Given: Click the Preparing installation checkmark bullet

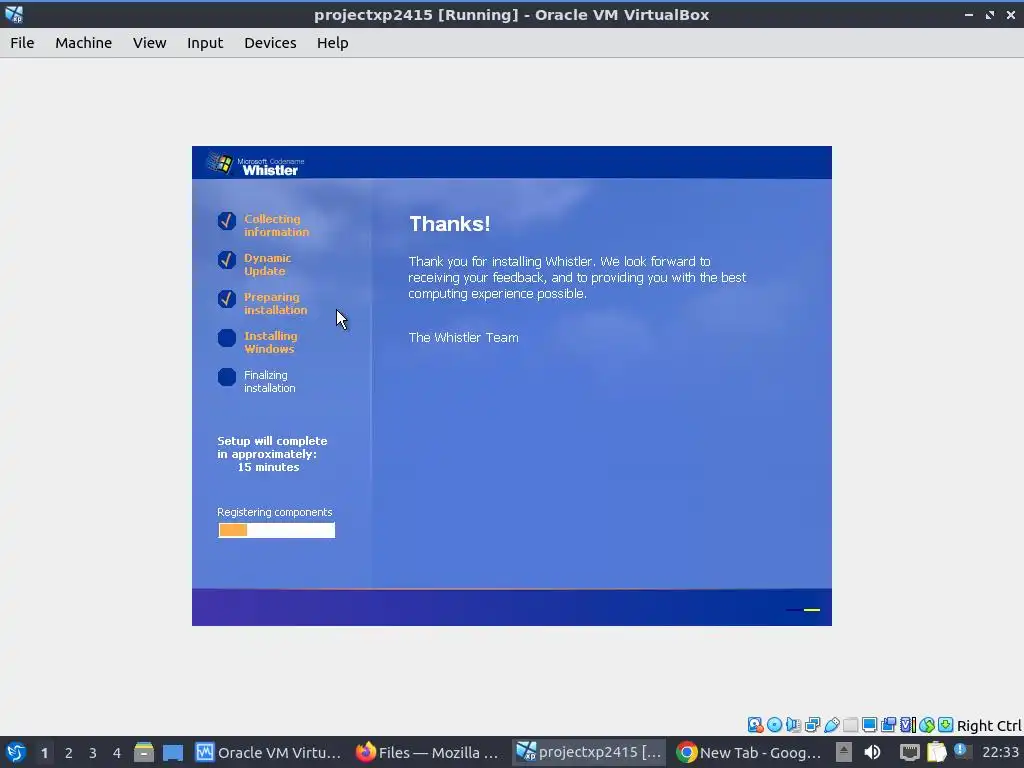Looking at the screenshot, I should (x=227, y=299).
